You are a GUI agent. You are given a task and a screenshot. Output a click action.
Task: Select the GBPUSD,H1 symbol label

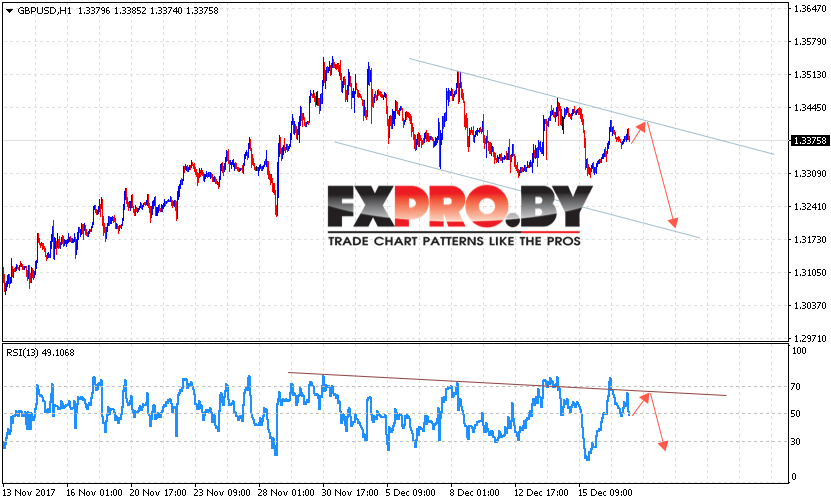coord(45,11)
